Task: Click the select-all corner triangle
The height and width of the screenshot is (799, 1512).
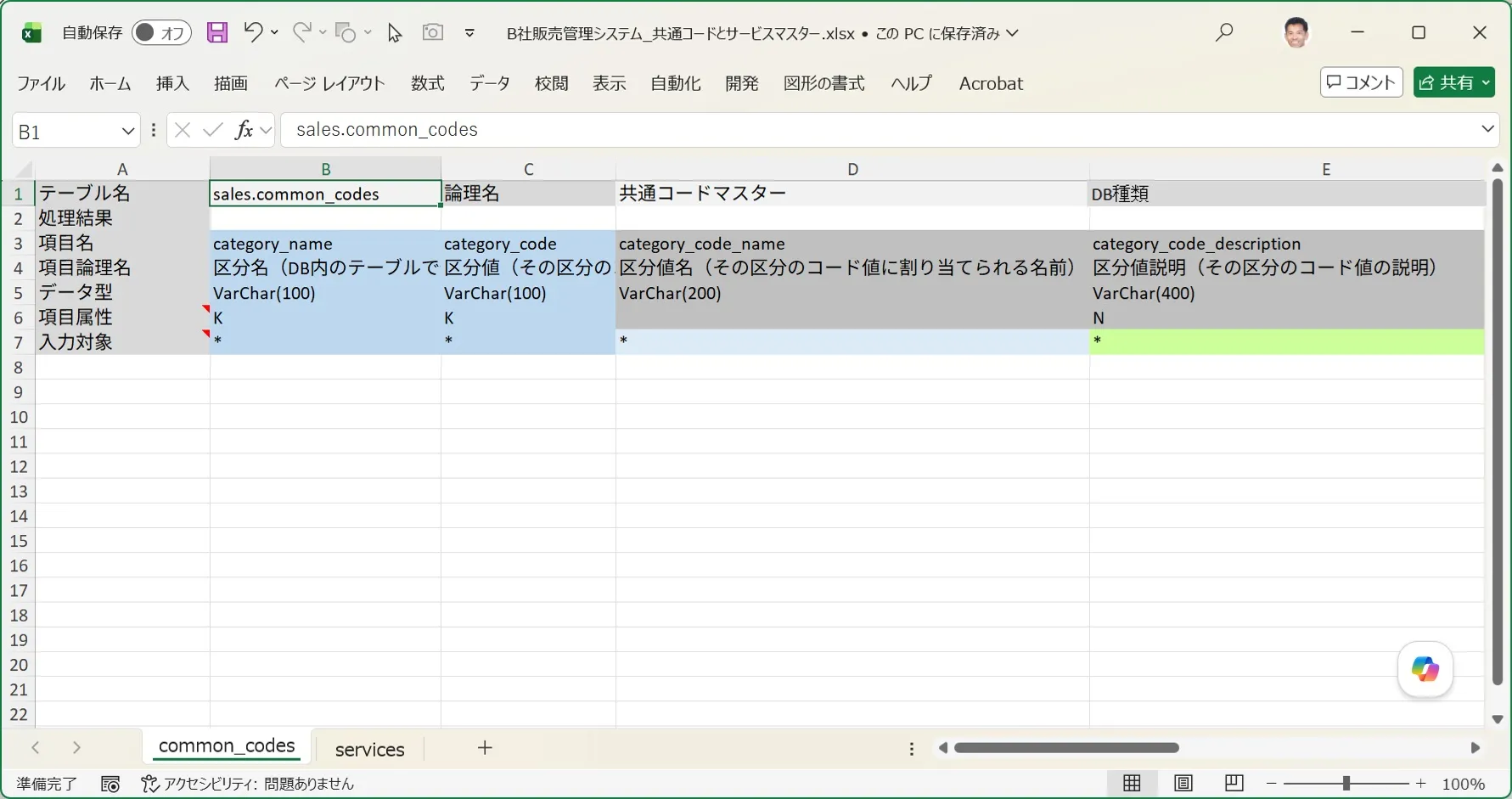Action: pyautogui.click(x=24, y=169)
